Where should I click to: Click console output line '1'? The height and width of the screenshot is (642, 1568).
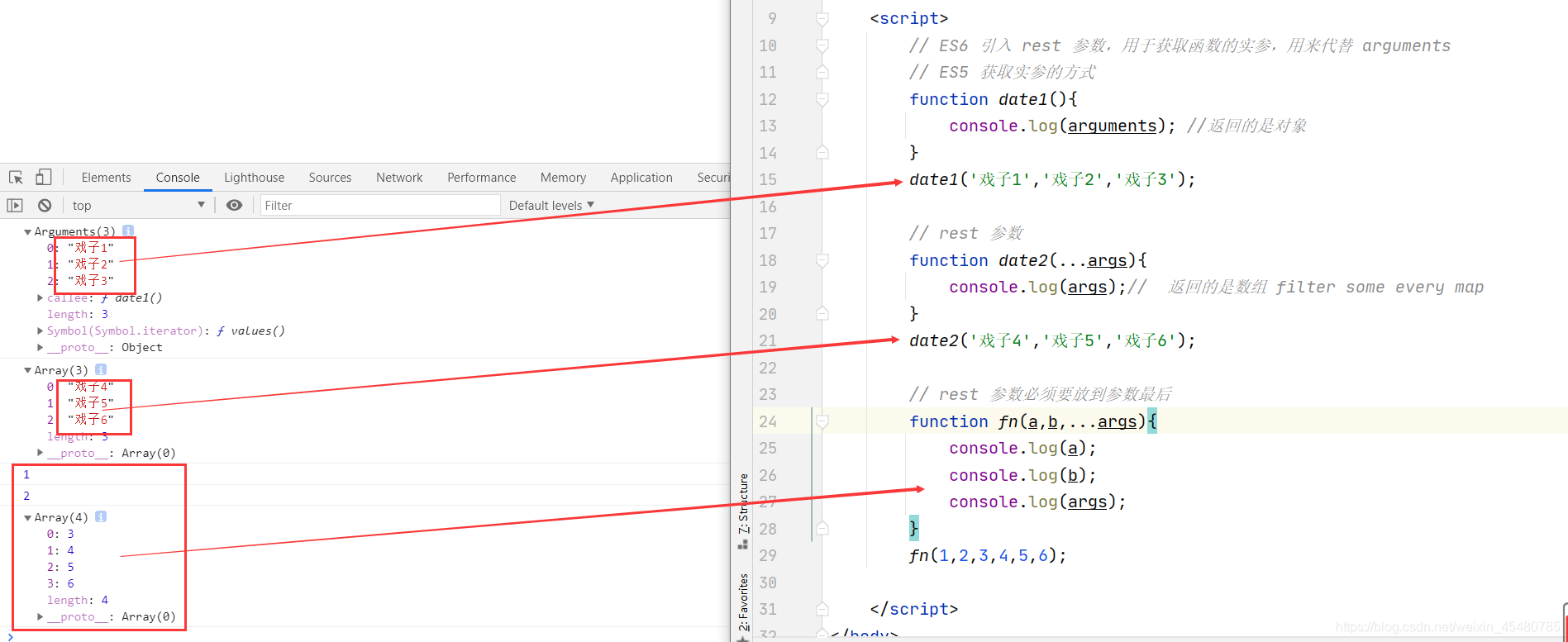26,474
